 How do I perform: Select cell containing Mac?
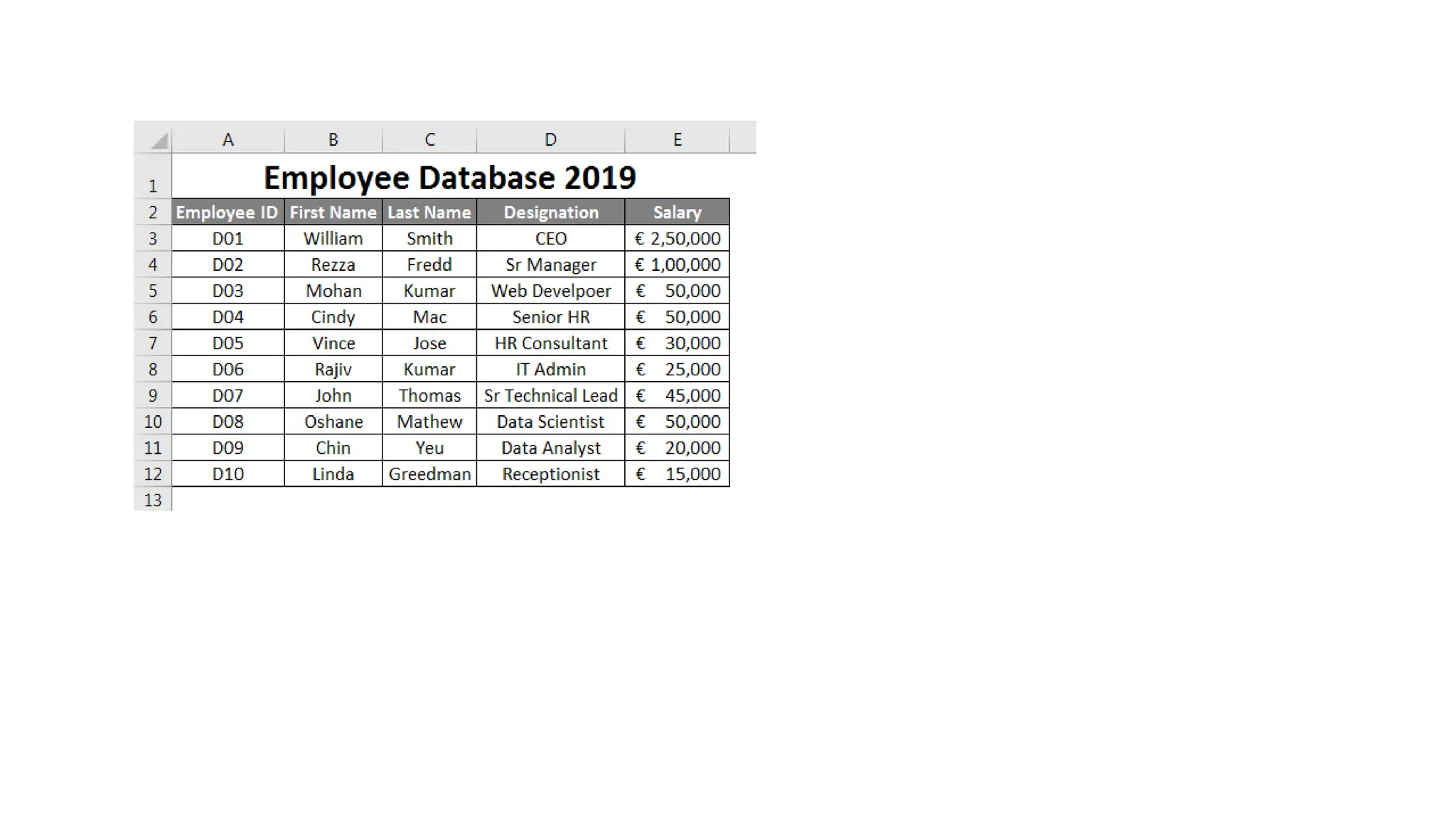click(429, 316)
